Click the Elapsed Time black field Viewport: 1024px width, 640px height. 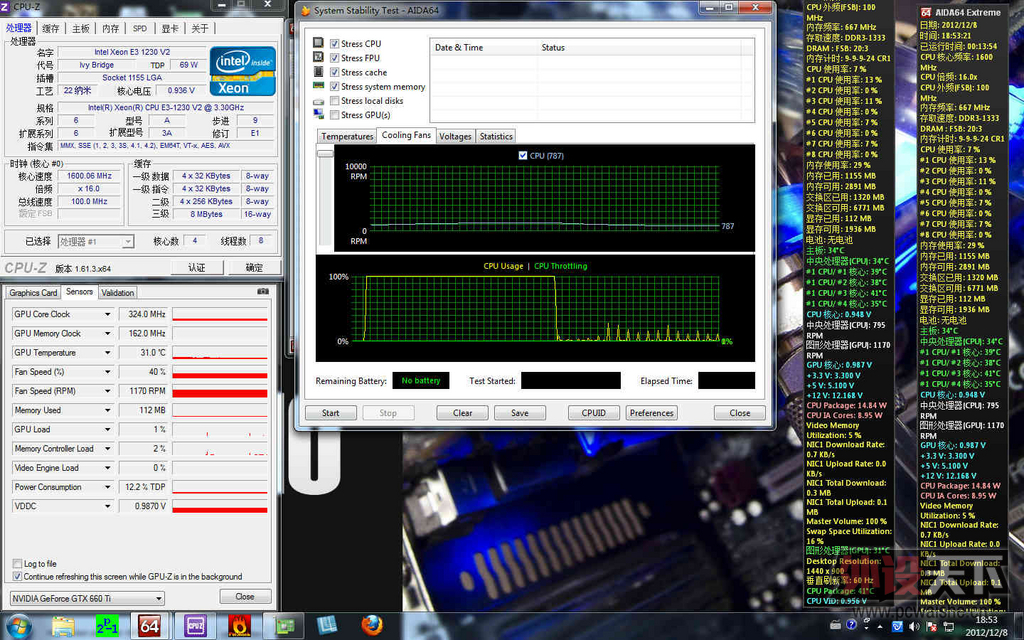[x=726, y=380]
